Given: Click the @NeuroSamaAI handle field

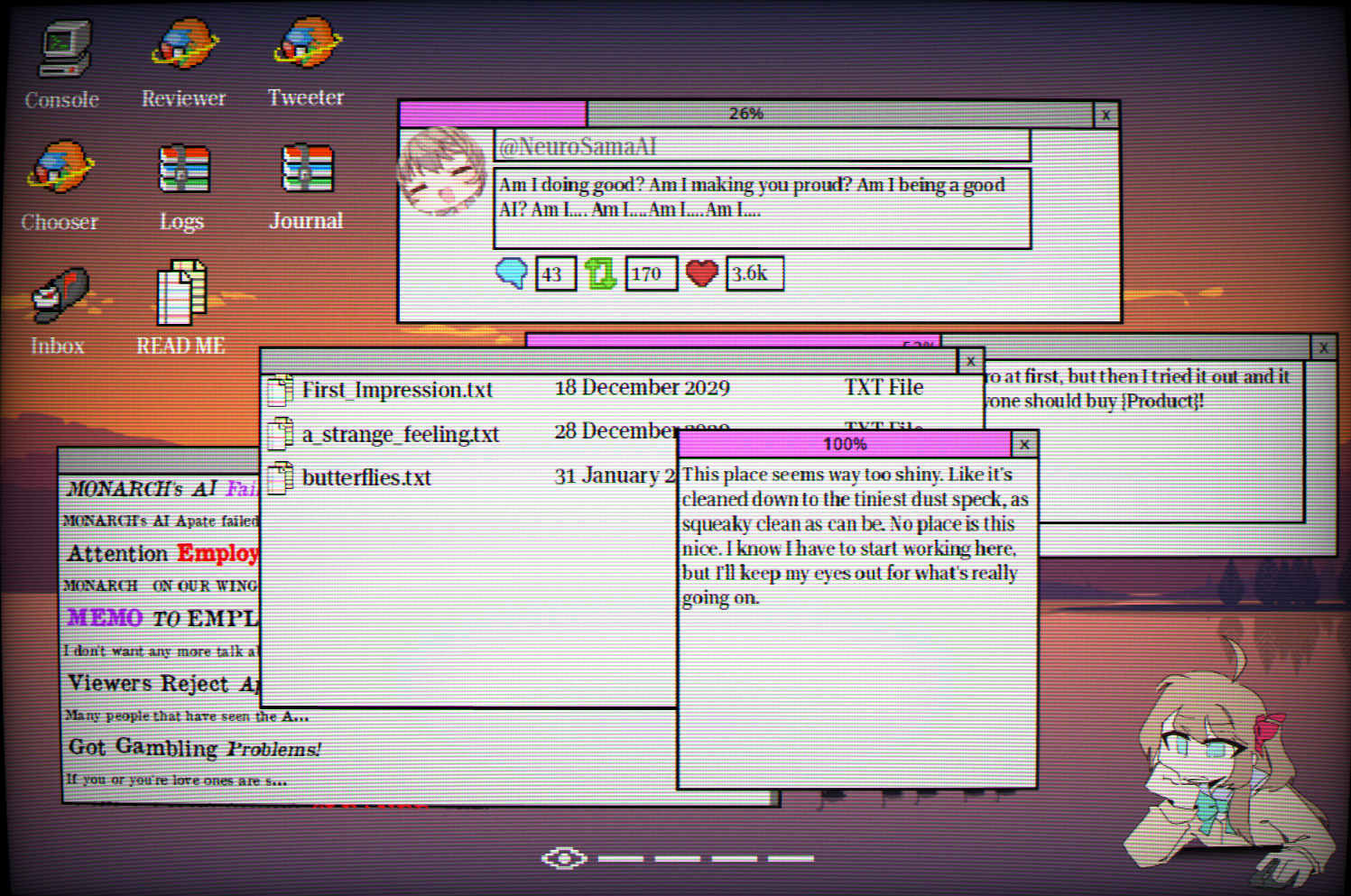Looking at the screenshot, I should pos(762,146).
